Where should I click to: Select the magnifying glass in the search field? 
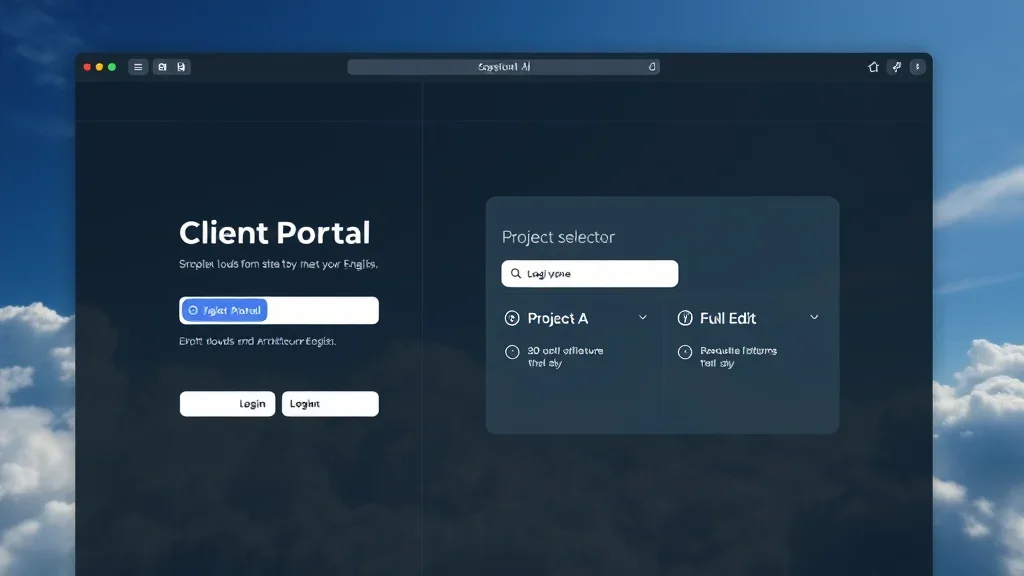(514, 273)
